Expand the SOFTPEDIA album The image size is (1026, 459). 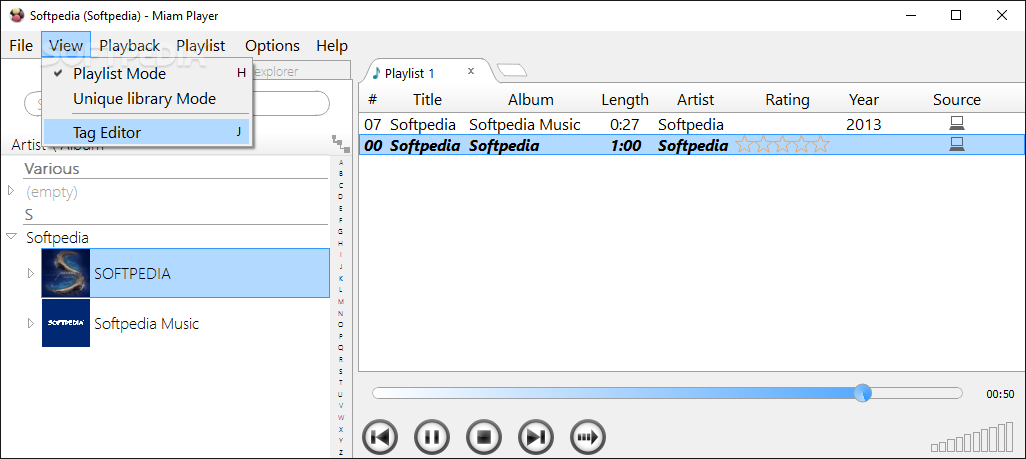coord(30,273)
